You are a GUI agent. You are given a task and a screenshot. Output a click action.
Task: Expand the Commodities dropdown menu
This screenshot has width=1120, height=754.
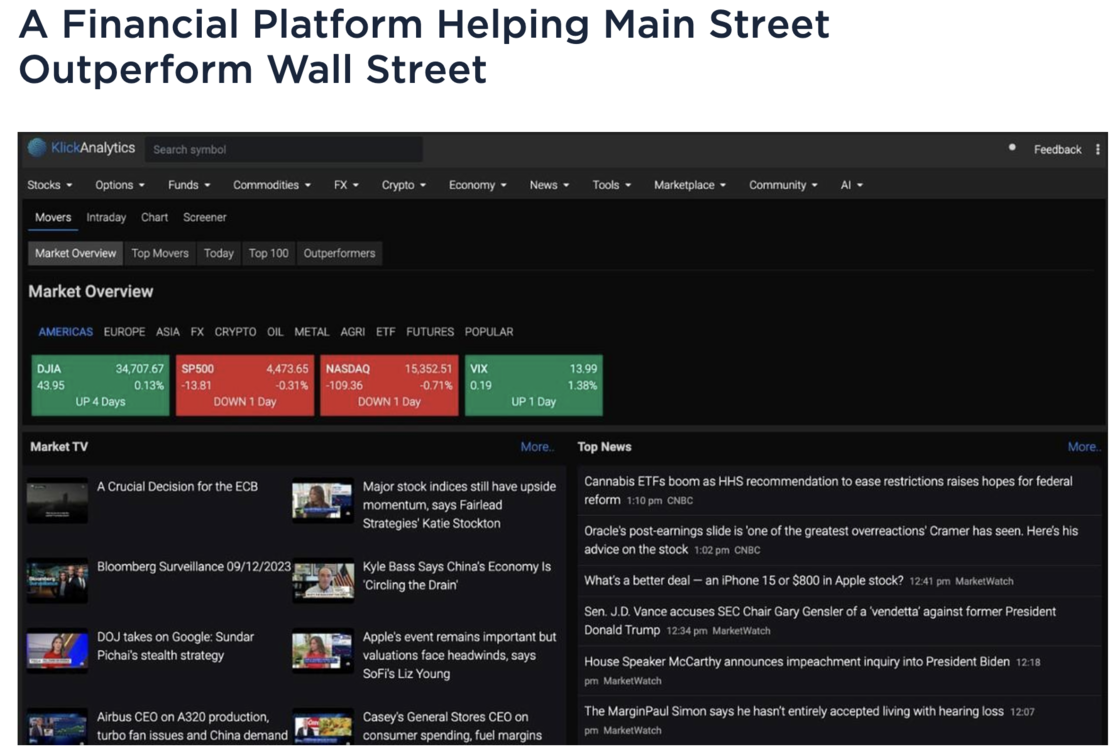pos(272,185)
